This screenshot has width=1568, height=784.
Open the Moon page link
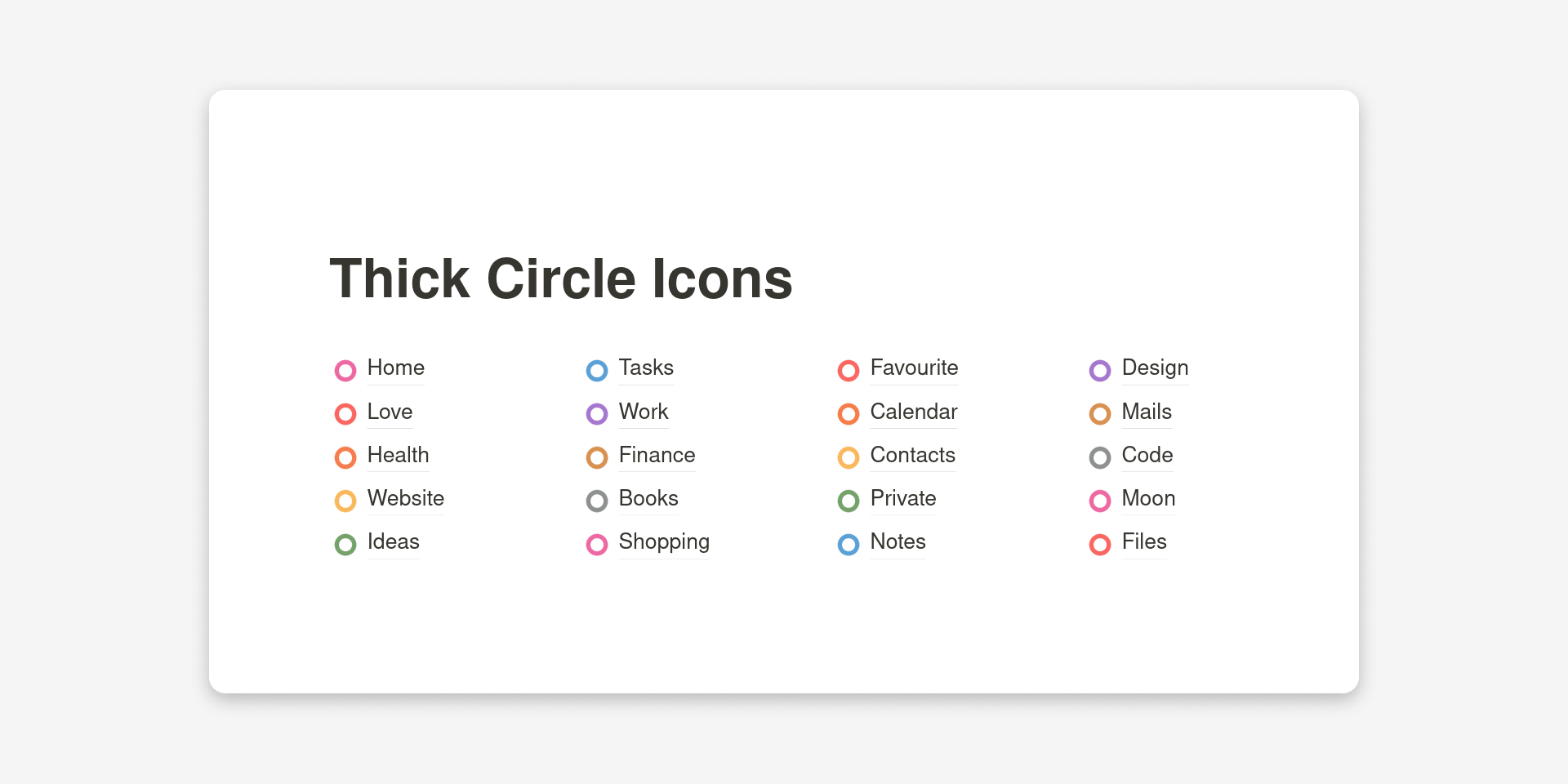[x=1148, y=498]
